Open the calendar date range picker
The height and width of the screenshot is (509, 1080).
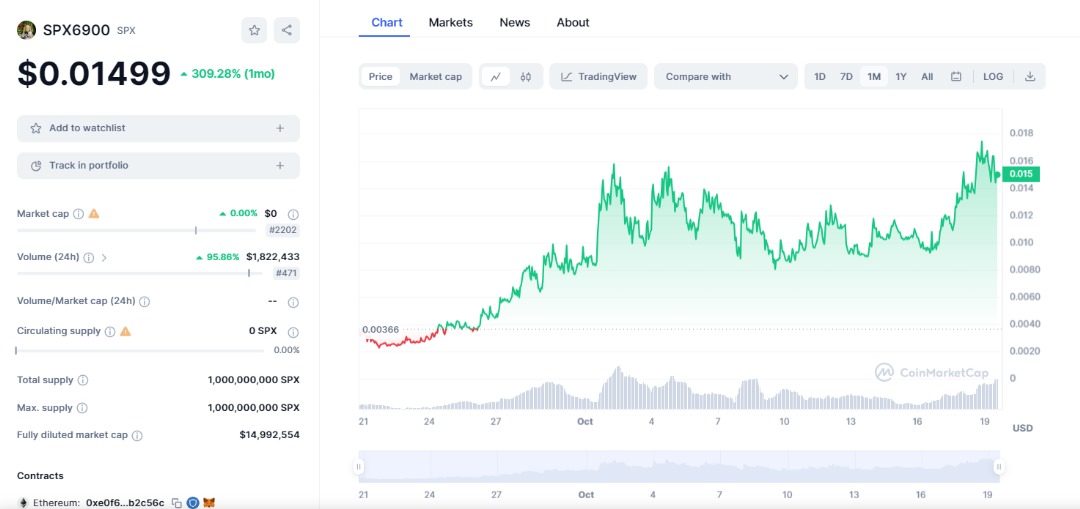(x=956, y=76)
